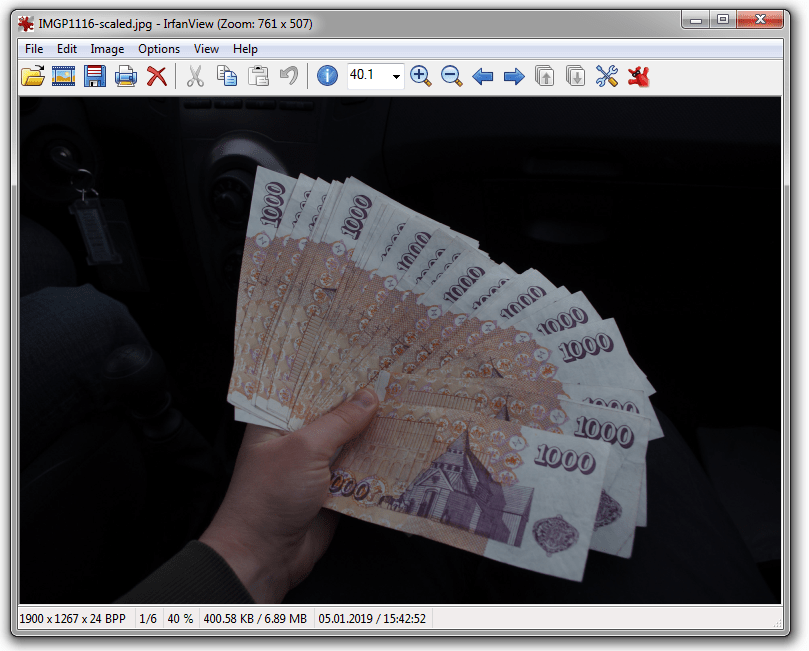This screenshot has height=651, width=809.
Task: Show image information via the blue 'i' icon
Action: point(327,76)
